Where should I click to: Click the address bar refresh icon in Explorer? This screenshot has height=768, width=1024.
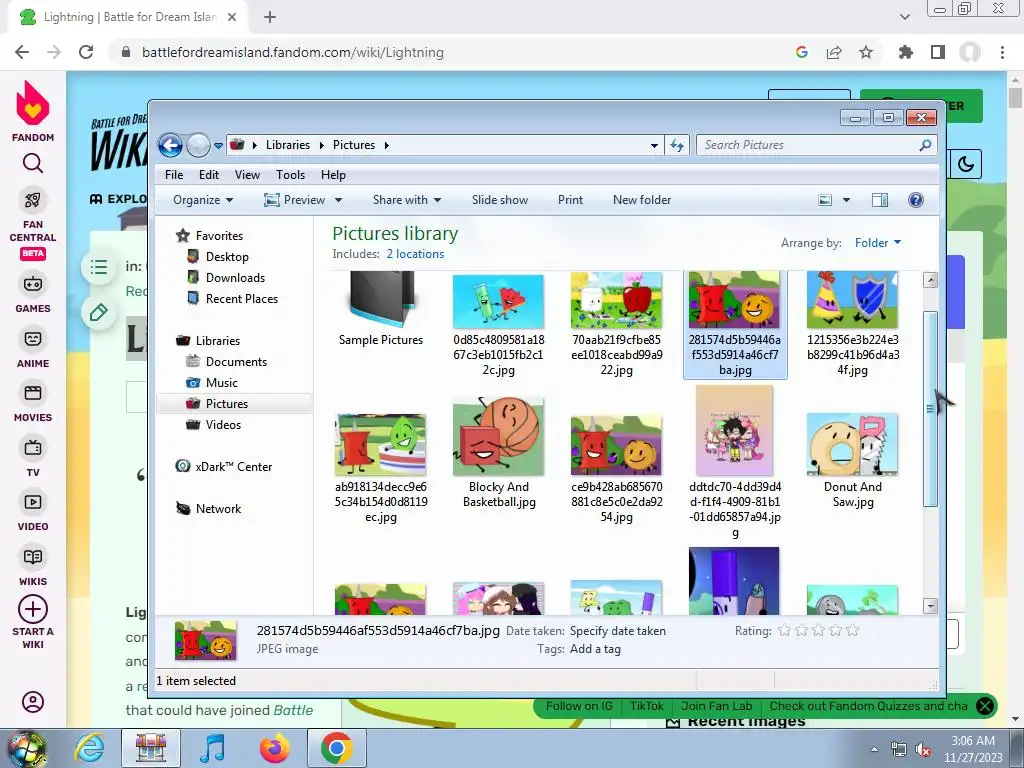coord(677,146)
